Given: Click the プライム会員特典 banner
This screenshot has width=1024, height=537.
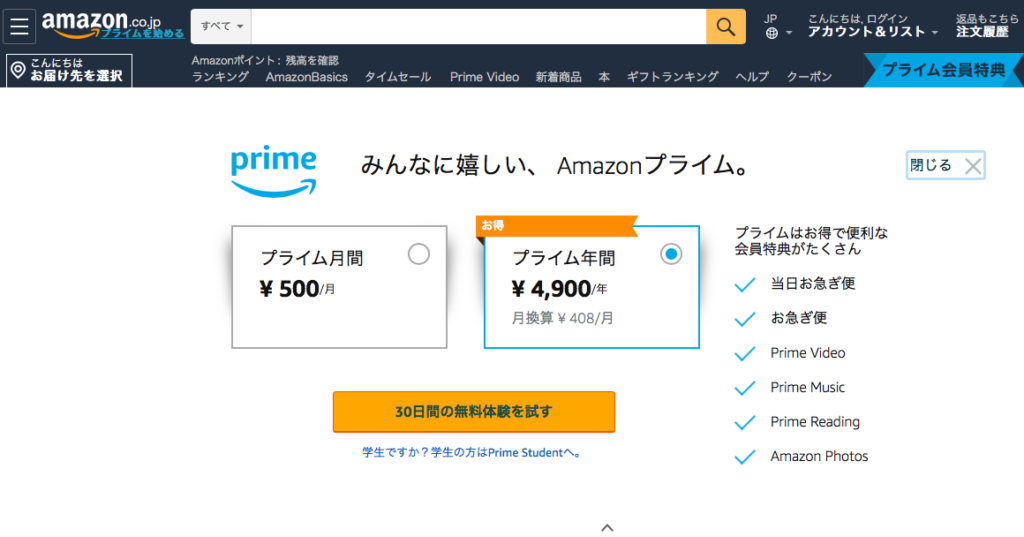Looking at the screenshot, I should [x=943, y=70].
